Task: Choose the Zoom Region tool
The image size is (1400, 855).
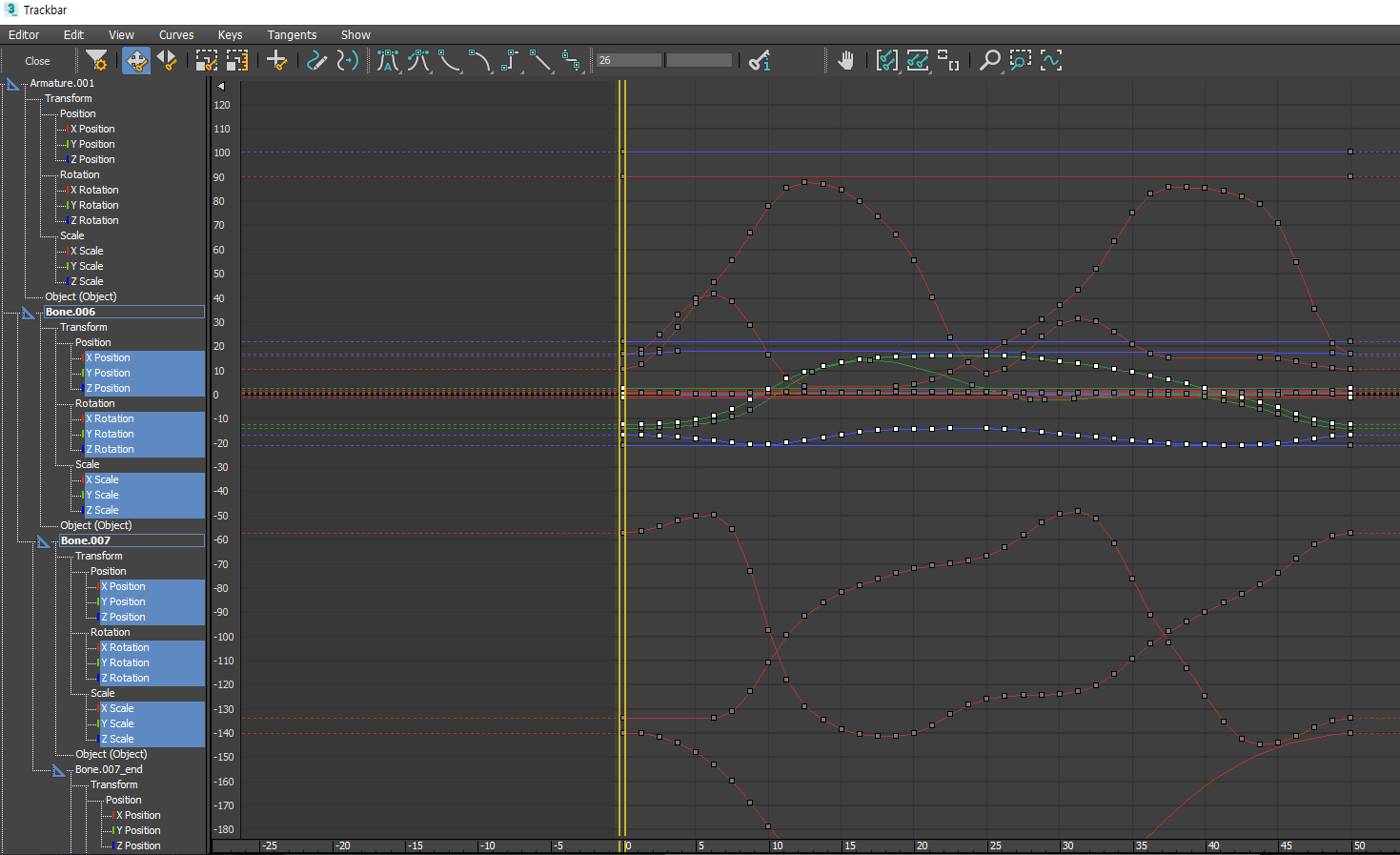Action: tap(1021, 61)
